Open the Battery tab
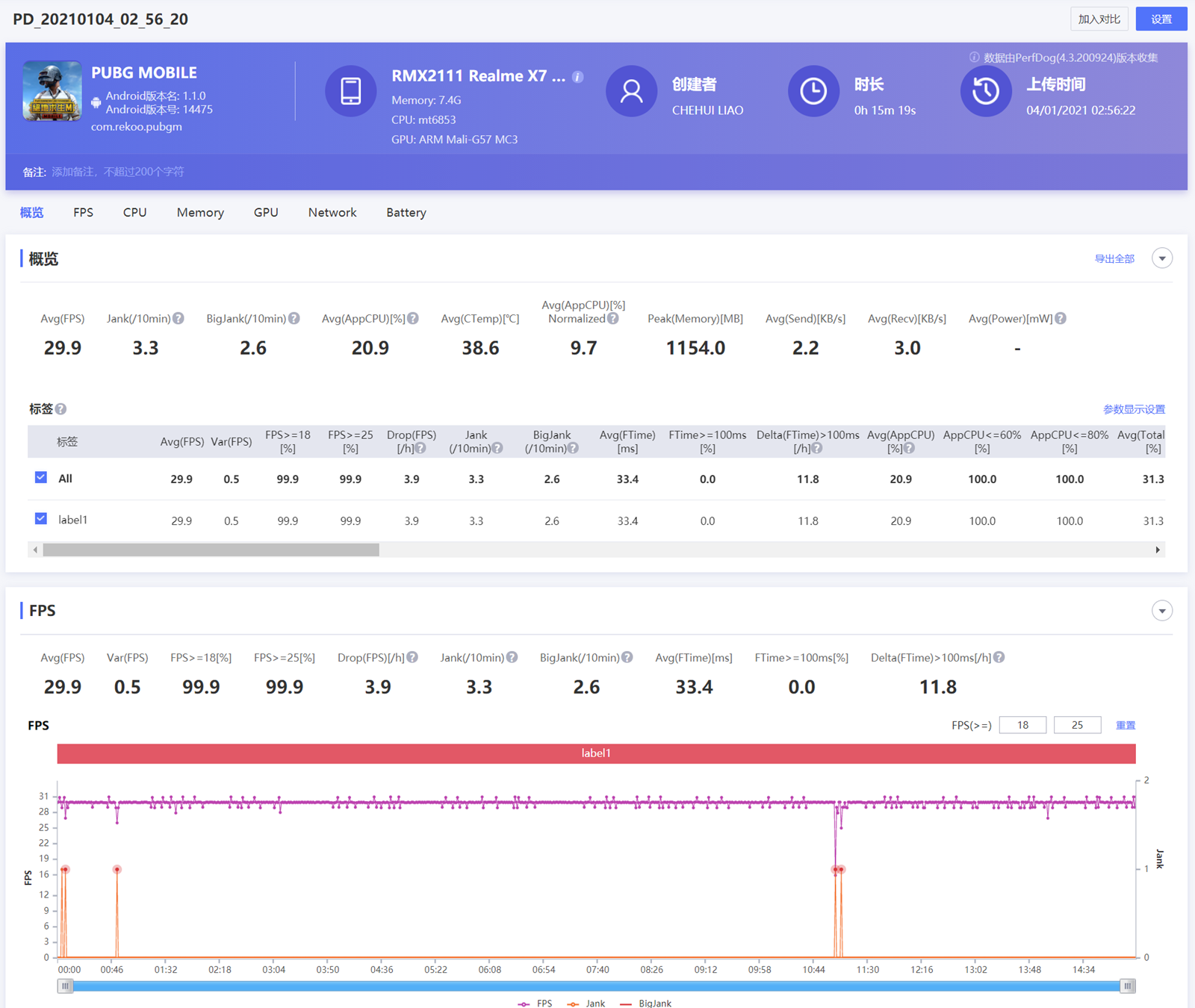1195x1008 pixels. [x=406, y=213]
